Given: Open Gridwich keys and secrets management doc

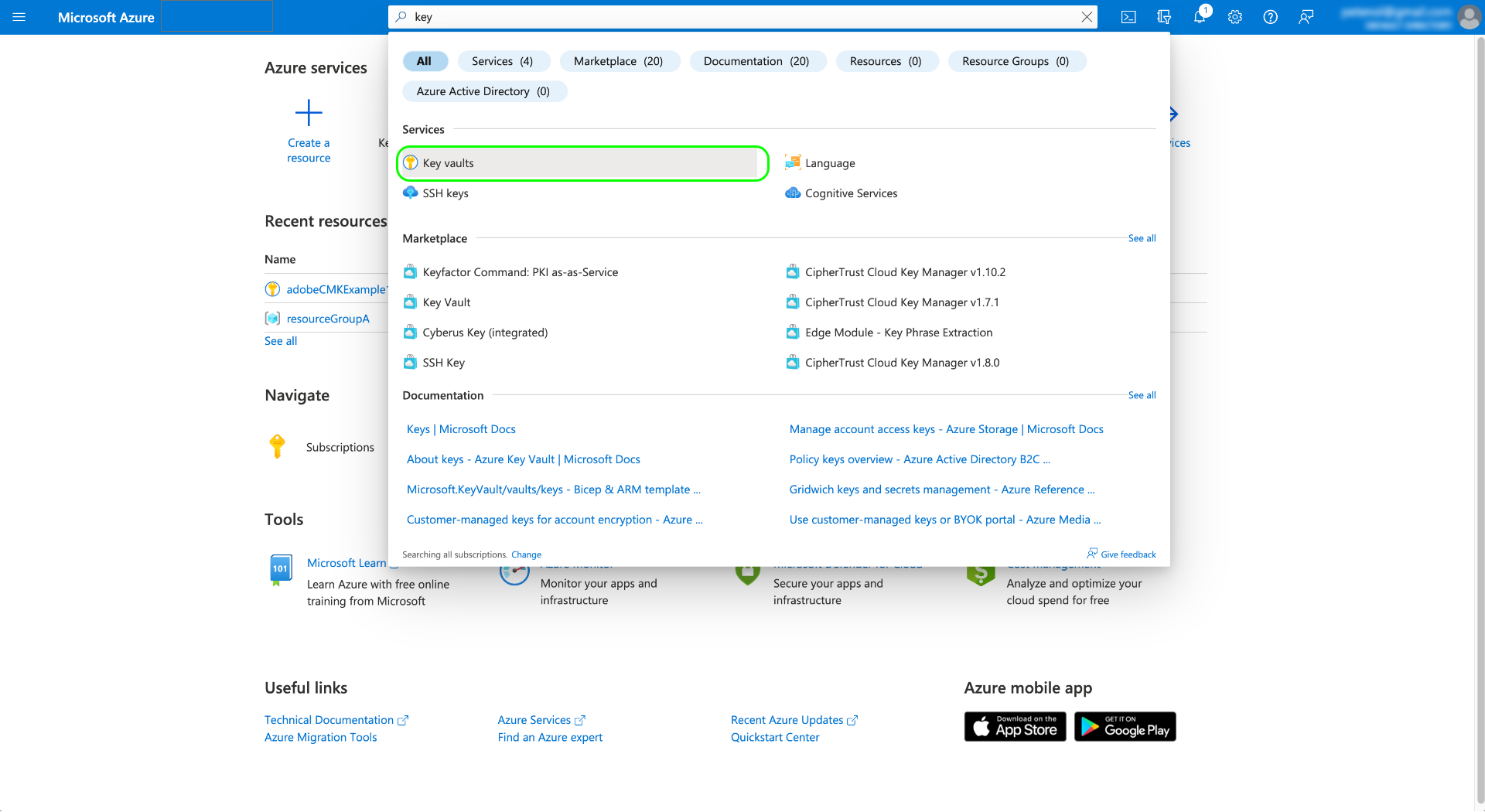Looking at the screenshot, I should click(942, 490).
